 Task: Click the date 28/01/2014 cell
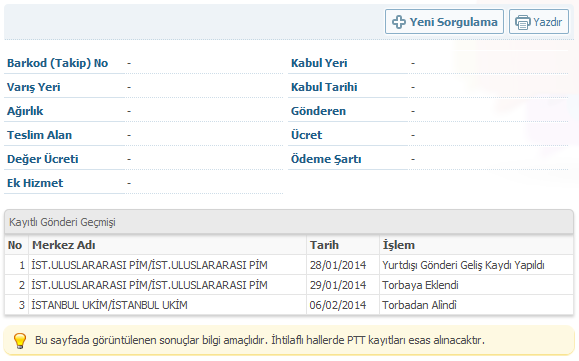(338, 265)
